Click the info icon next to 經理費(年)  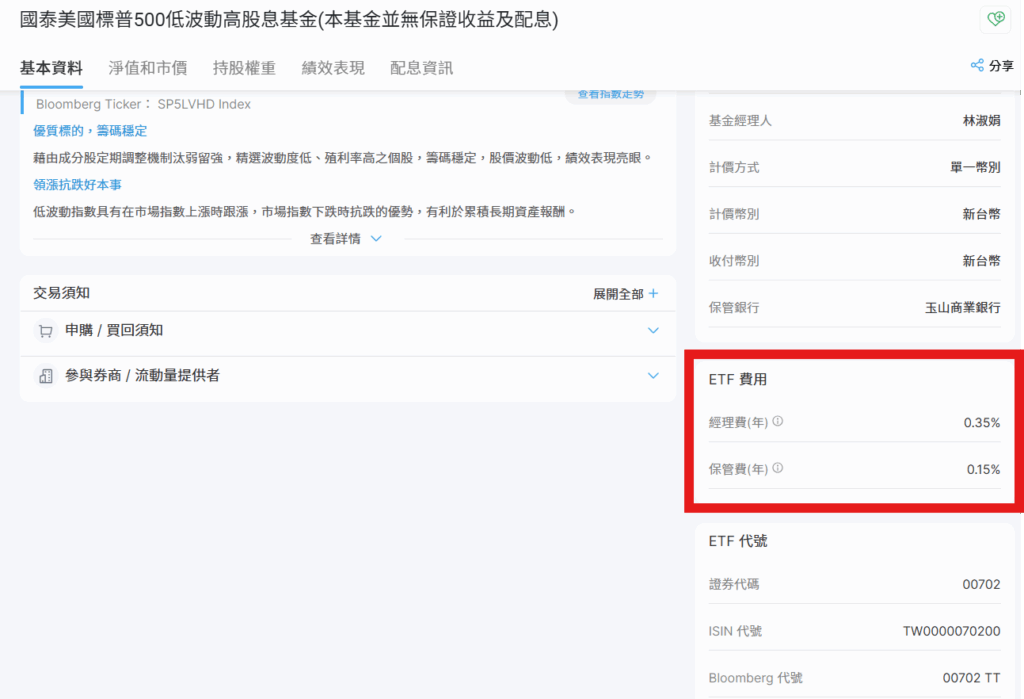778,421
